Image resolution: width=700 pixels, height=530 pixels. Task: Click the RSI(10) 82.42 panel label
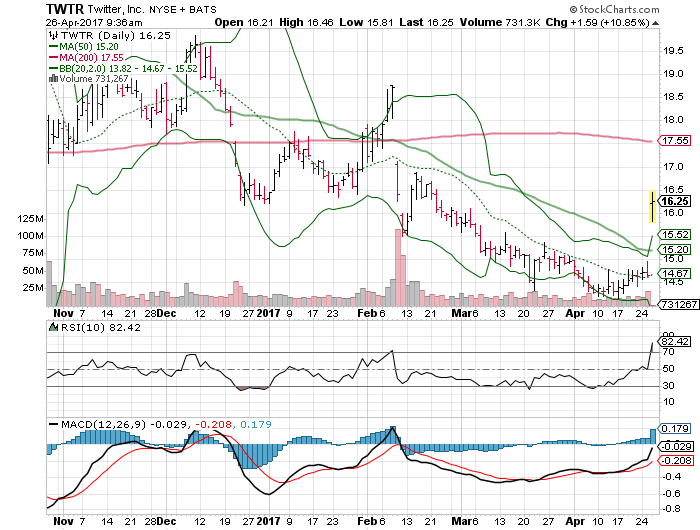100,327
